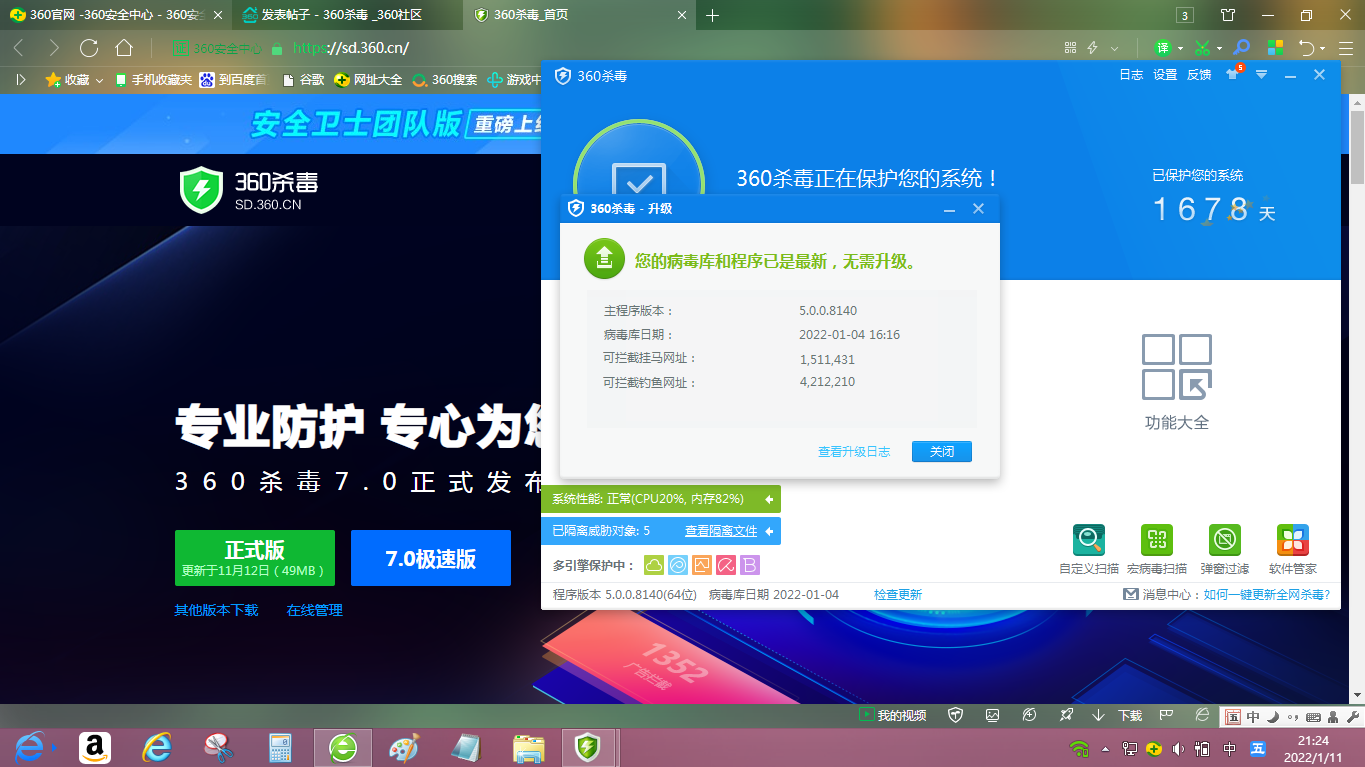Screen dimensions: 1365x767
Task: Click 关闭 button in upgrade dialog
Action: click(x=942, y=452)
